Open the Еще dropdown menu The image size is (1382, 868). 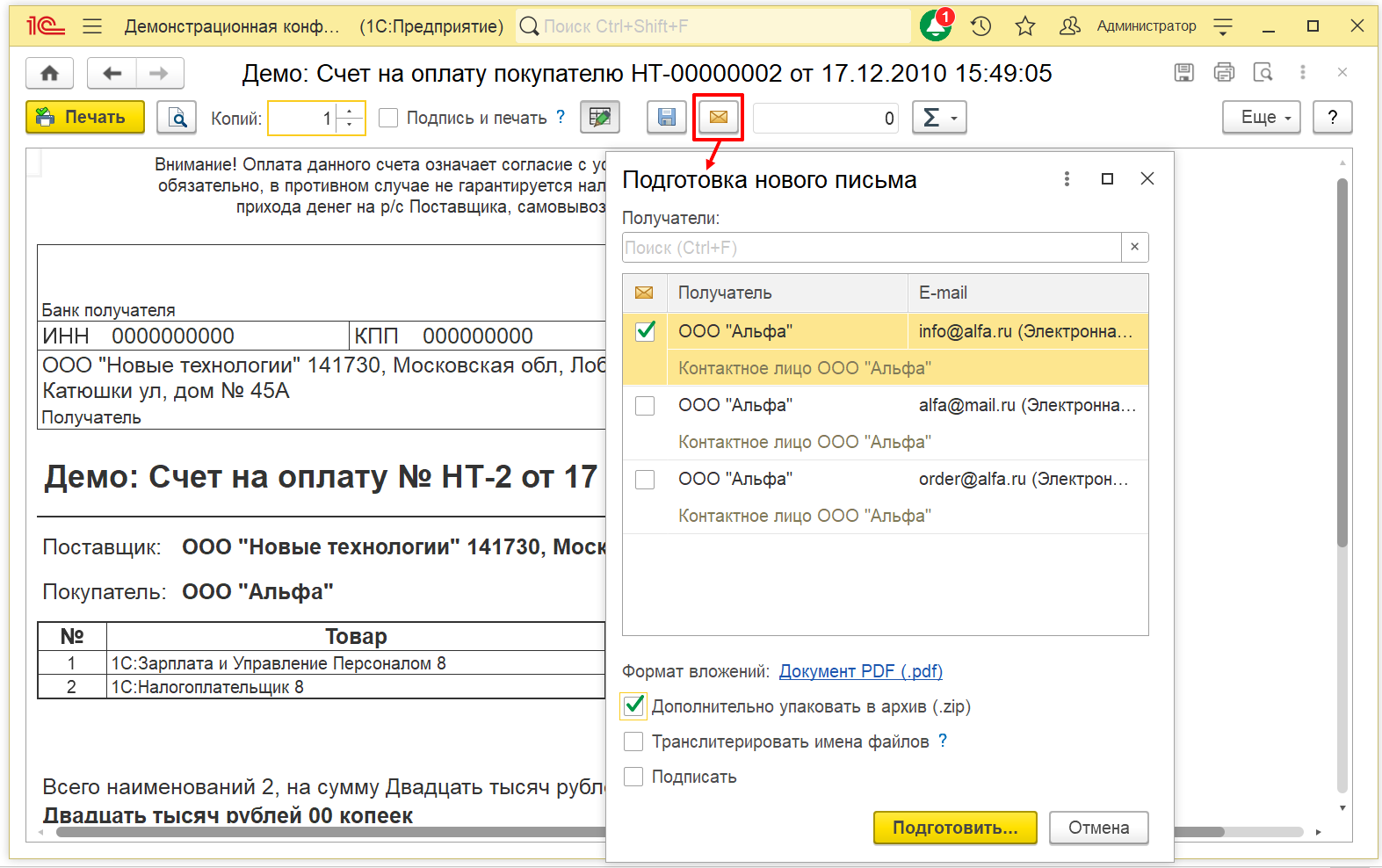click(1262, 117)
